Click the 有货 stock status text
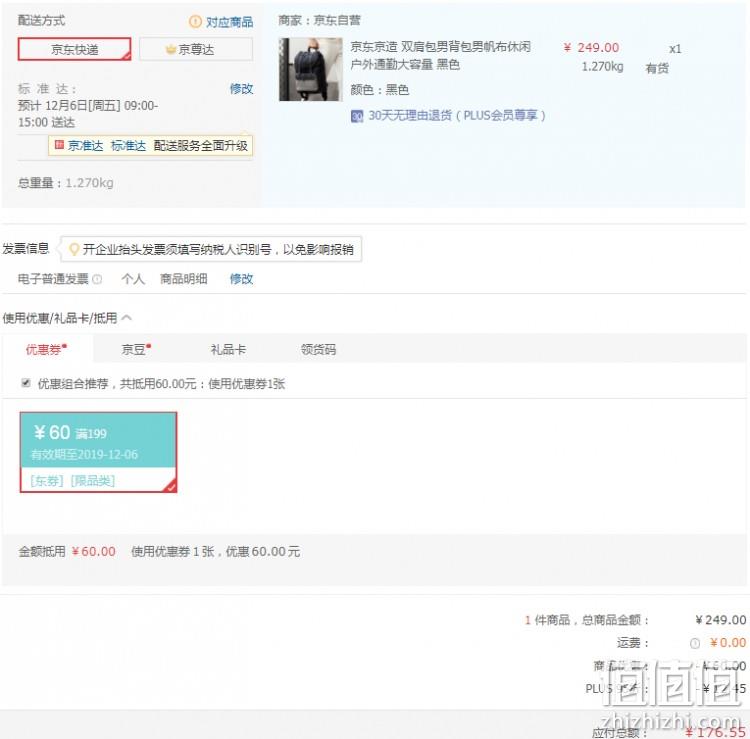Viewport: 750px width, 739px height. (x=657, y=68)
